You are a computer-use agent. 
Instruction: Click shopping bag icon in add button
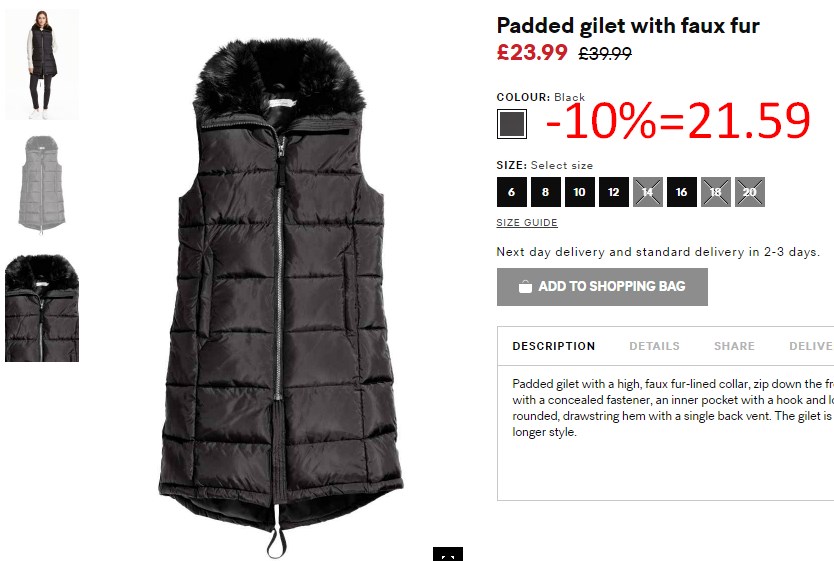coord(525,287)
